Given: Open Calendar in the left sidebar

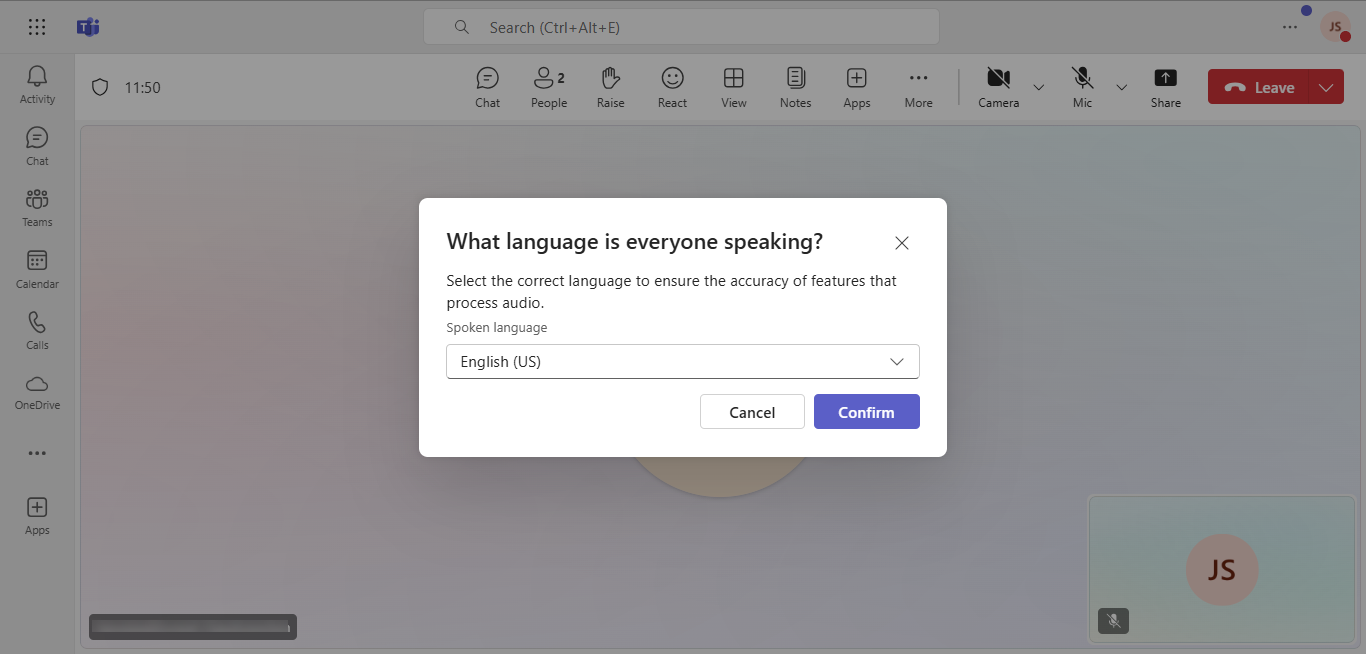Looking at the screenshot, I should click(37, 269).
